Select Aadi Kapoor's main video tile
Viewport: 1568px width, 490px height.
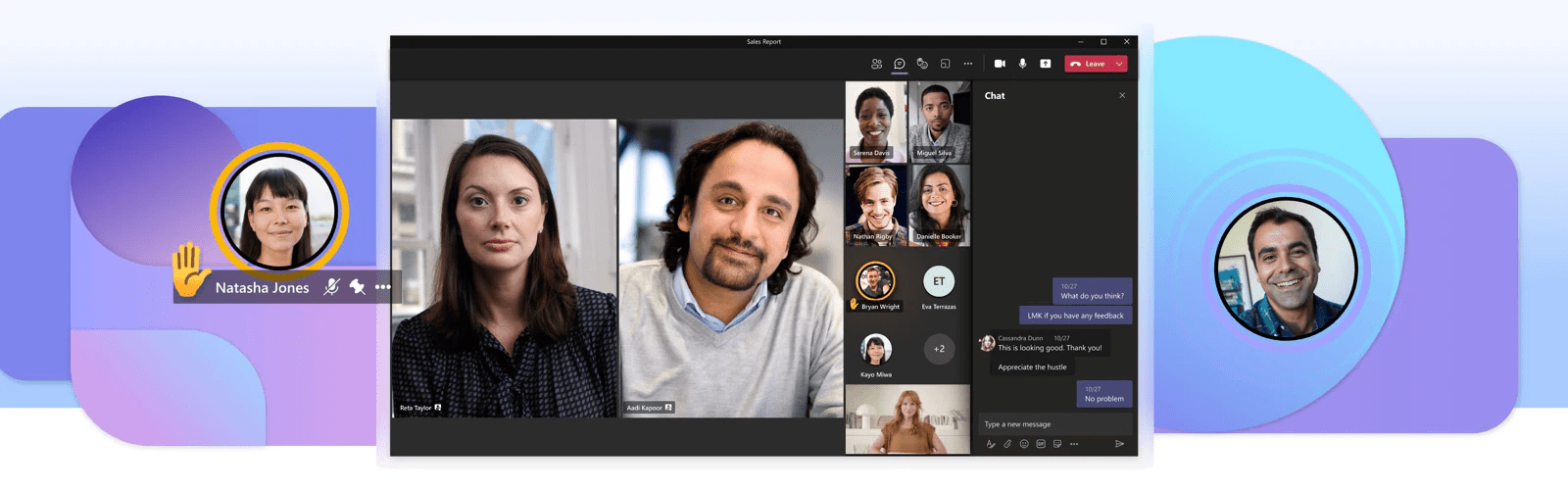(x=731, y=269)
